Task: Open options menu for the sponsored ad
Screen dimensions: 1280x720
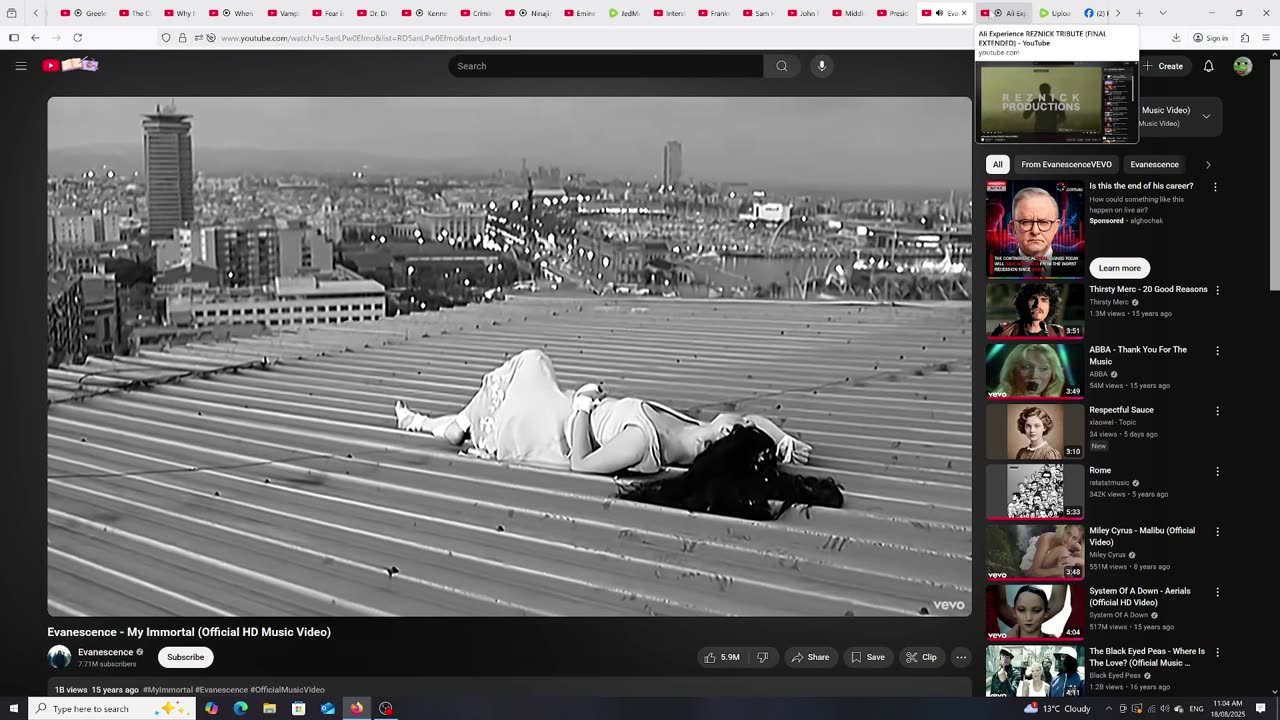Action: coord(1215,187)
